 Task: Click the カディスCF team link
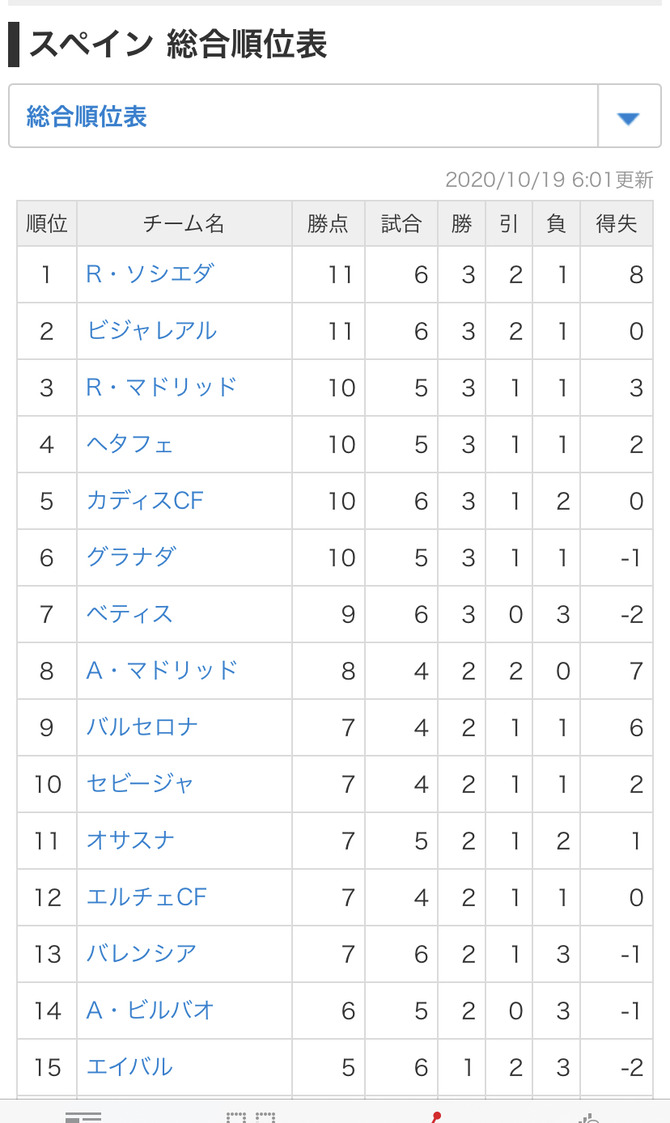click(145, 500)
